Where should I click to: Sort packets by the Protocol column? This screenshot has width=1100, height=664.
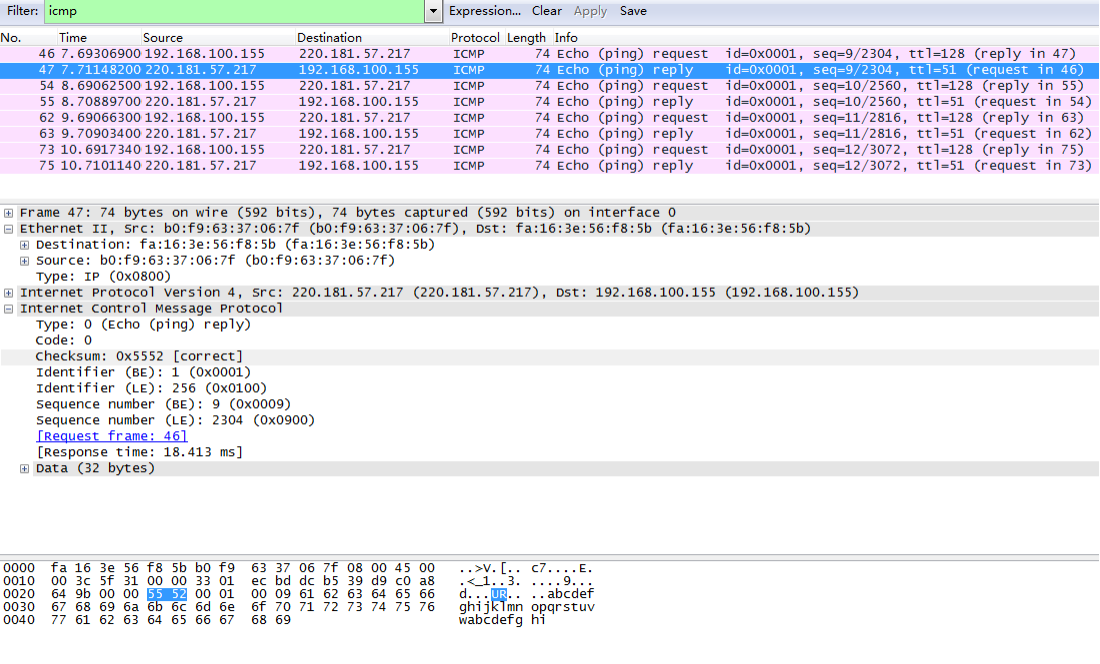(475, 37)
